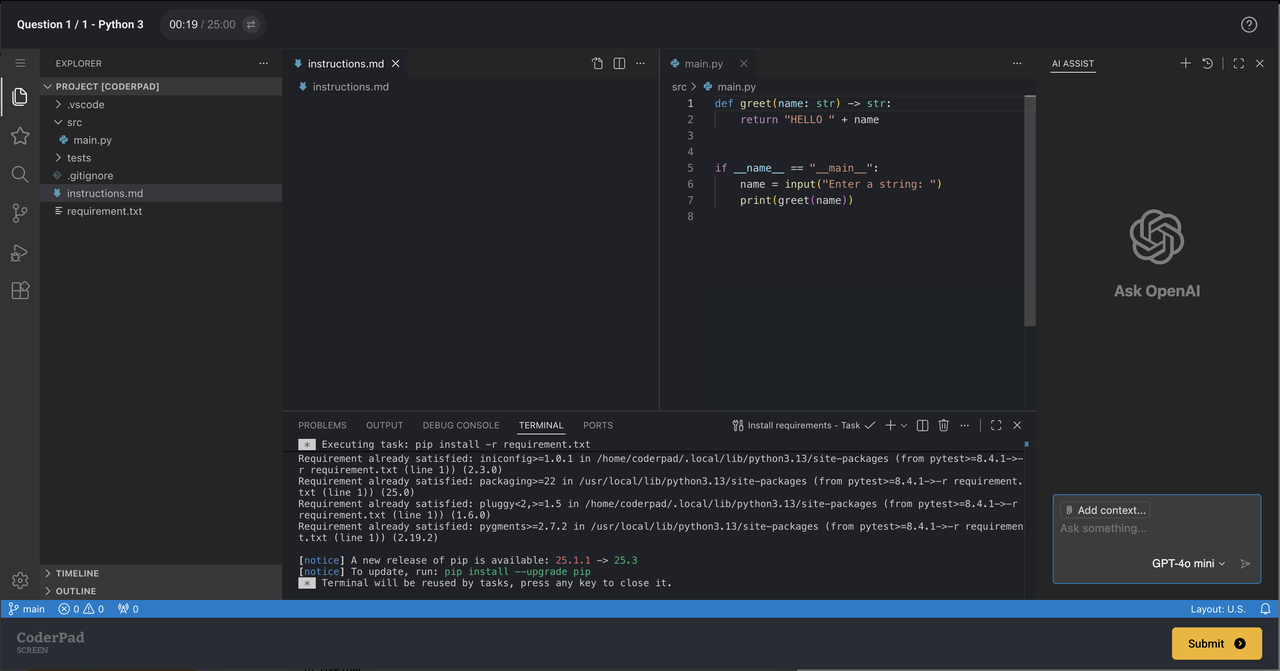Click the Manage gear icon
The width and height of the screenshot is (1280, 671).
pyautogui.click(x=19, y=580)
